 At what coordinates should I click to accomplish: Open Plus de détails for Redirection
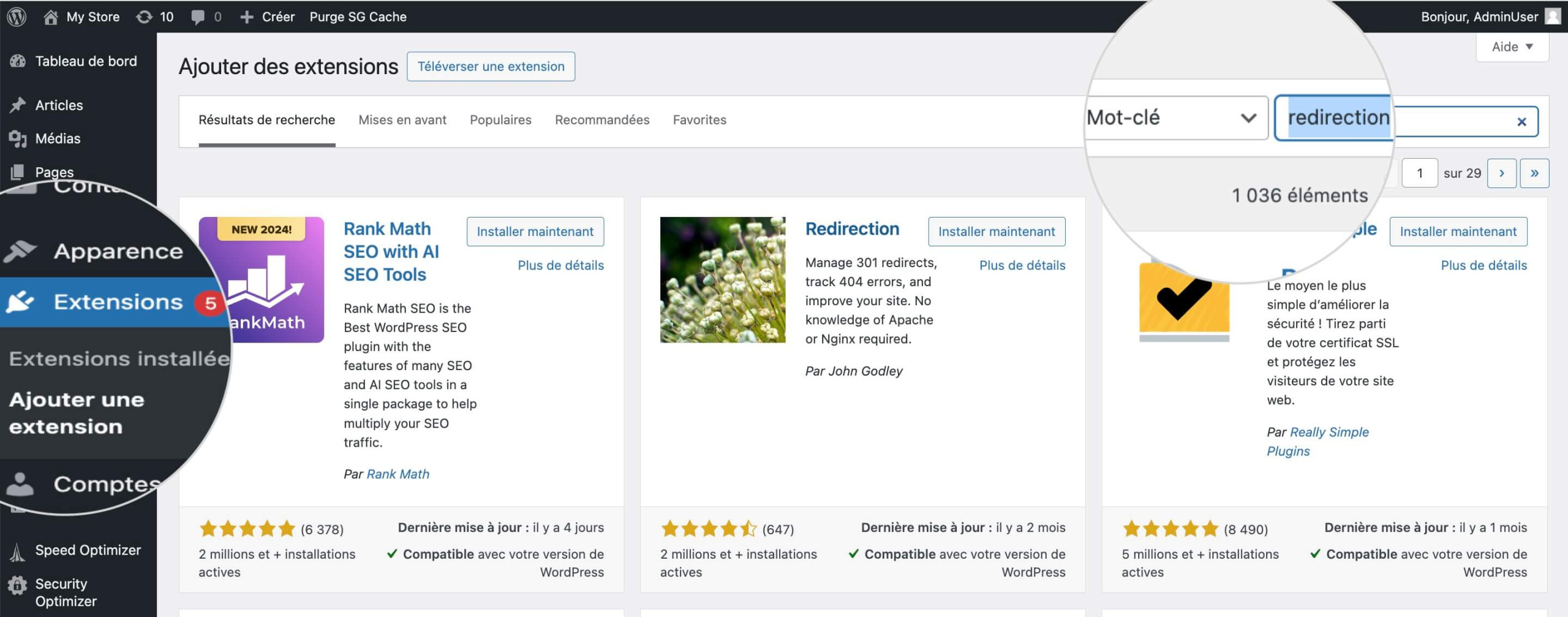(x=1022, y=265)
